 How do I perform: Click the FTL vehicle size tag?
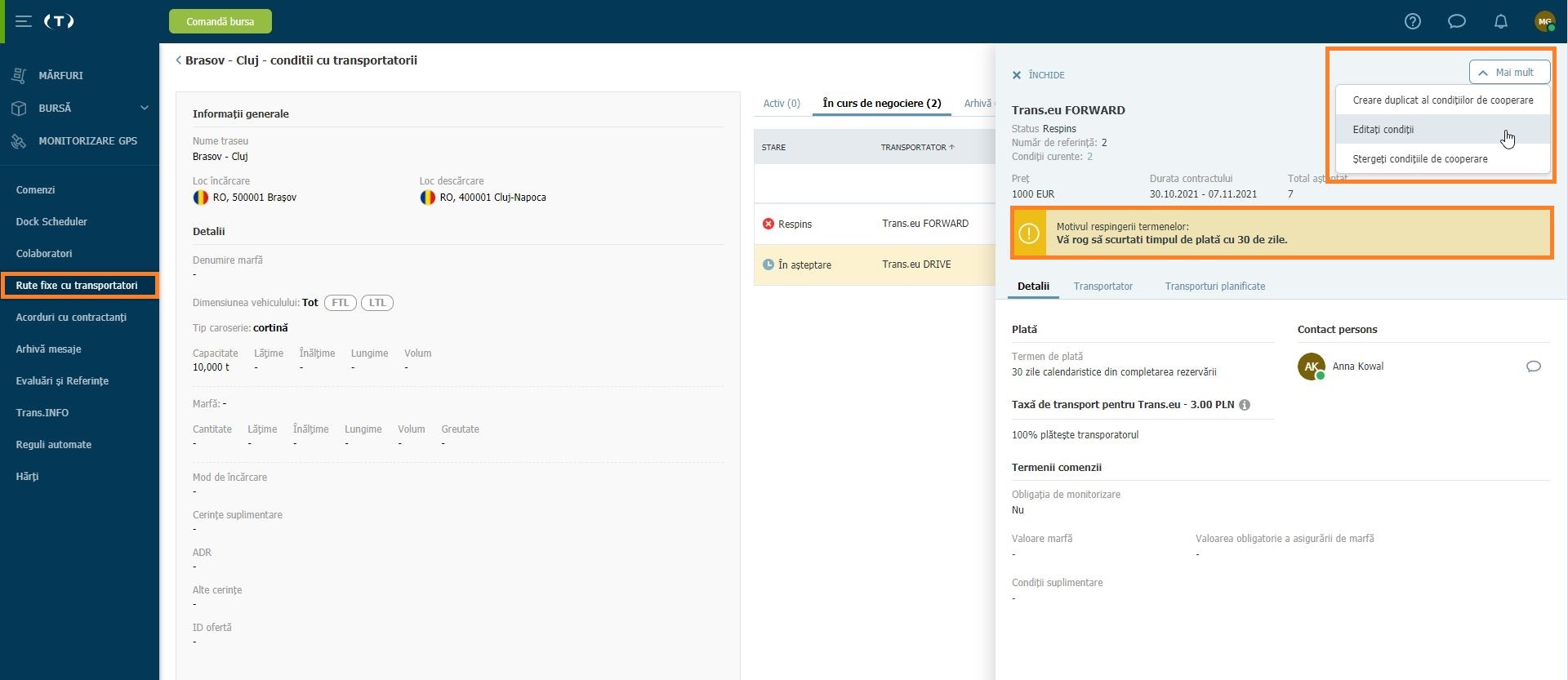340,303
